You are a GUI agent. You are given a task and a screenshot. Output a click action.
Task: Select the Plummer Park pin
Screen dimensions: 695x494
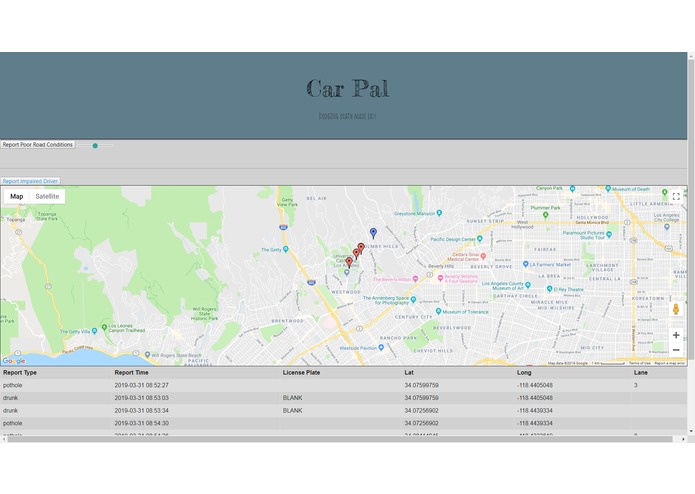pos(546,215)
